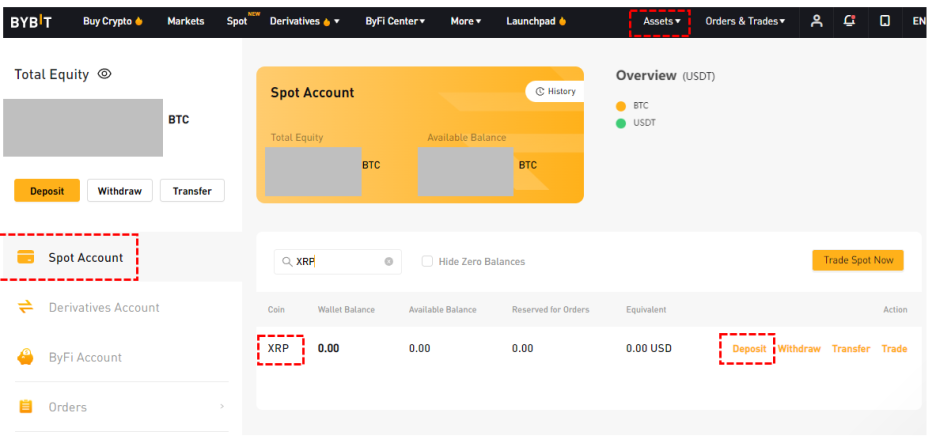Click the Available Balance column header
The image size is (936, 447).
(442, 310)
